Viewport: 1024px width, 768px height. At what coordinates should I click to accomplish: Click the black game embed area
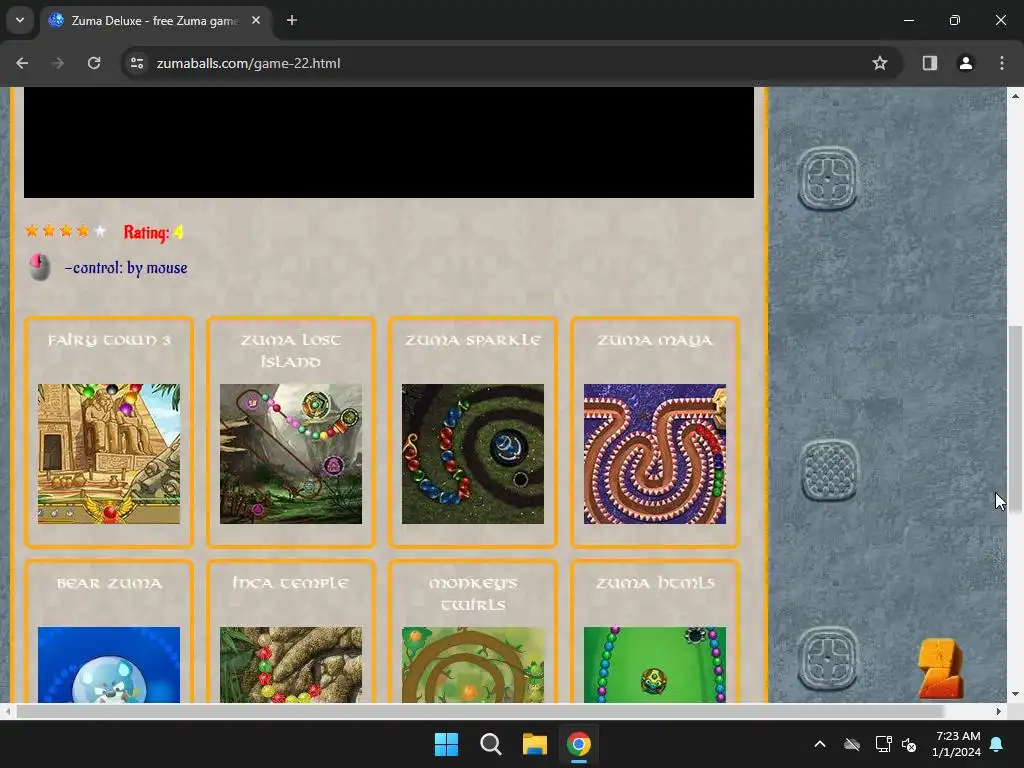[389, 142]
